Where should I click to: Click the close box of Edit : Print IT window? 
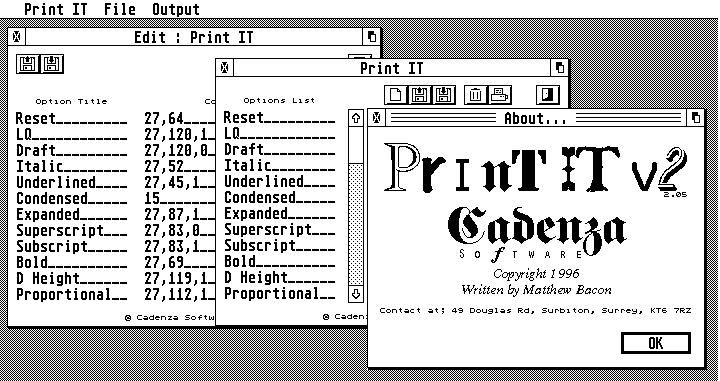pos(17,37)
